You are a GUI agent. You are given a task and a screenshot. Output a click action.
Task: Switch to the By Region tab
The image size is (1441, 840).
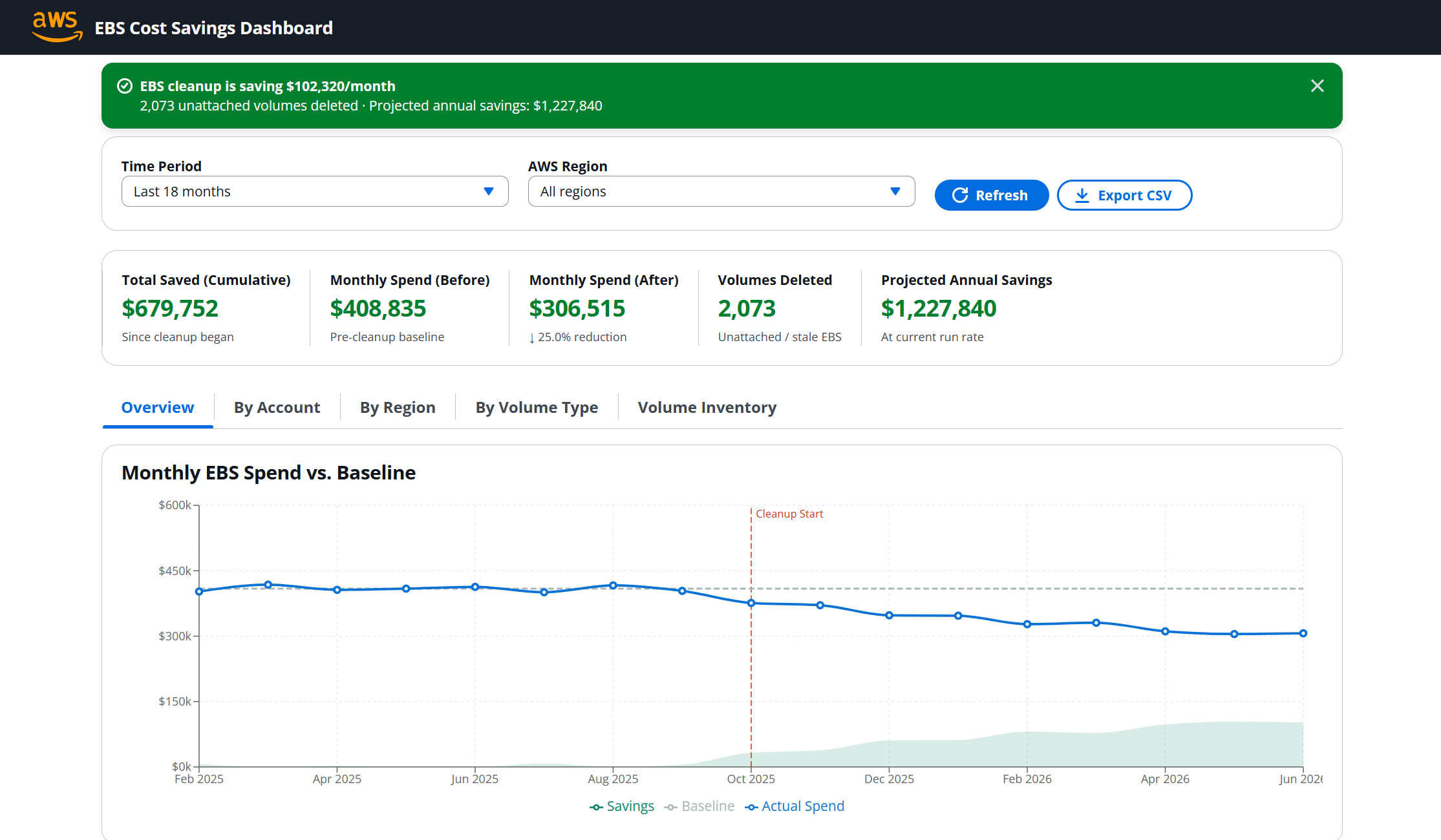398,408
